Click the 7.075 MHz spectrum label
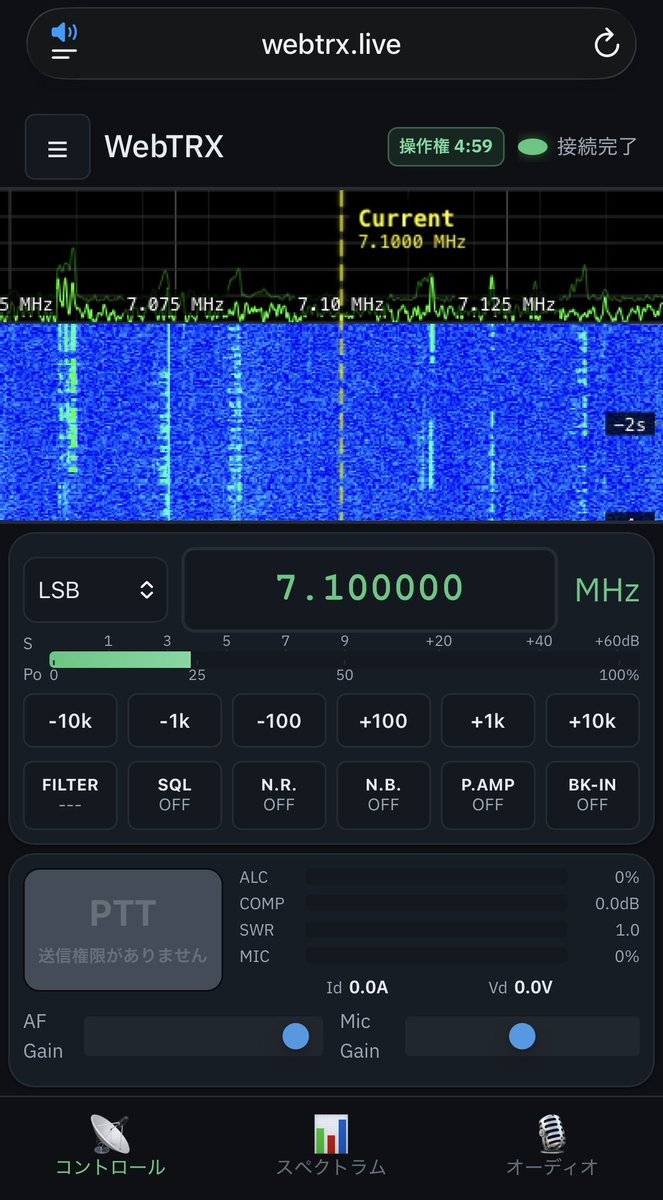663x1200 pixels. pyautogui.click(x=175, y=303)
